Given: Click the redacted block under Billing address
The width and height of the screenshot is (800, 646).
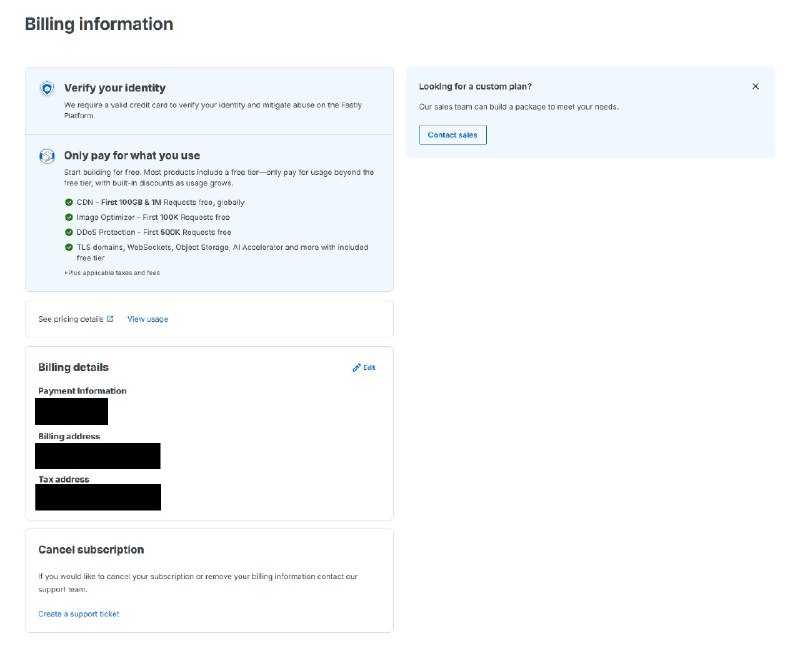Looking at the screenshot, I should click(97, 456).
